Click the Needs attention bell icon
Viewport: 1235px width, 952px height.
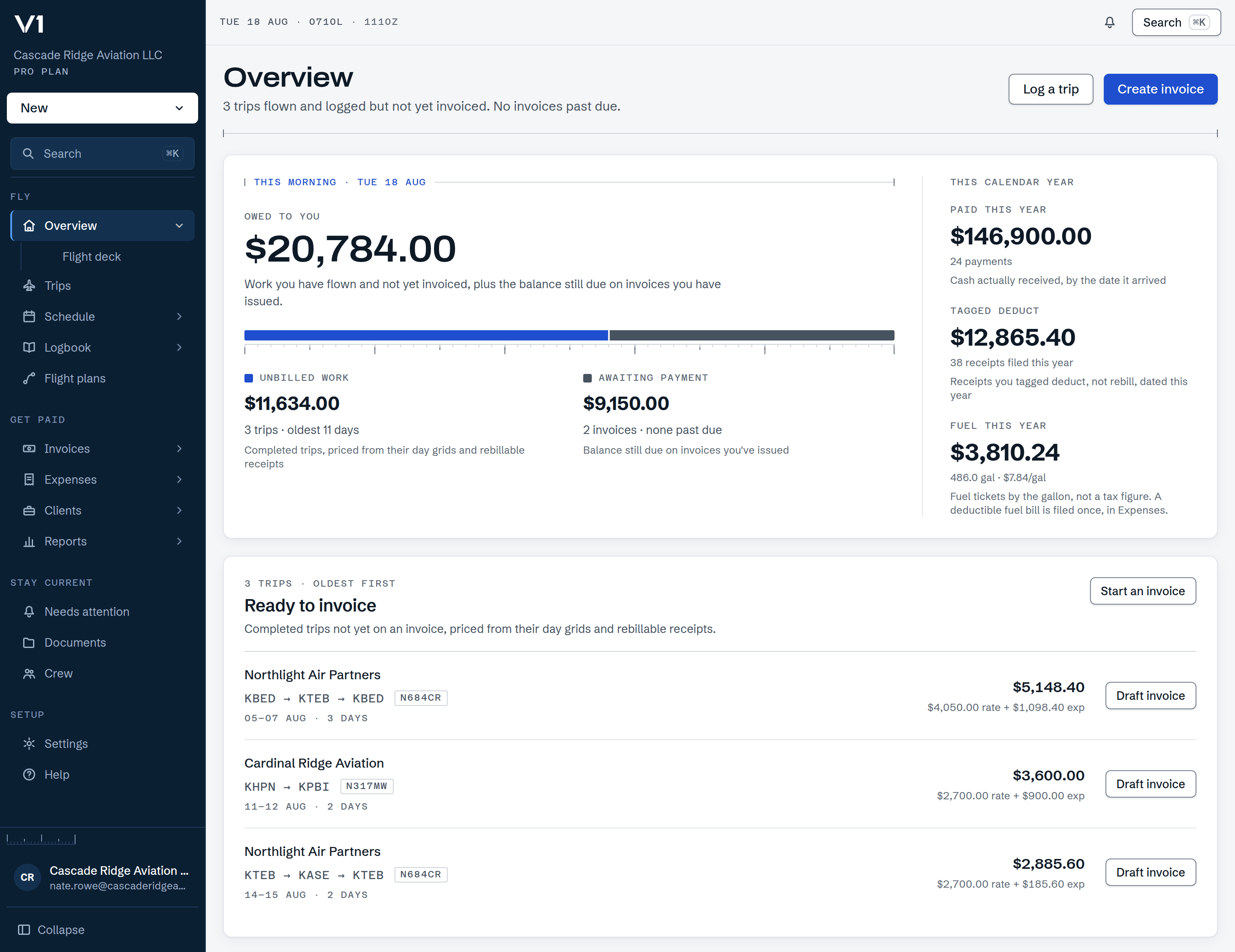click(x=29, y=612)
